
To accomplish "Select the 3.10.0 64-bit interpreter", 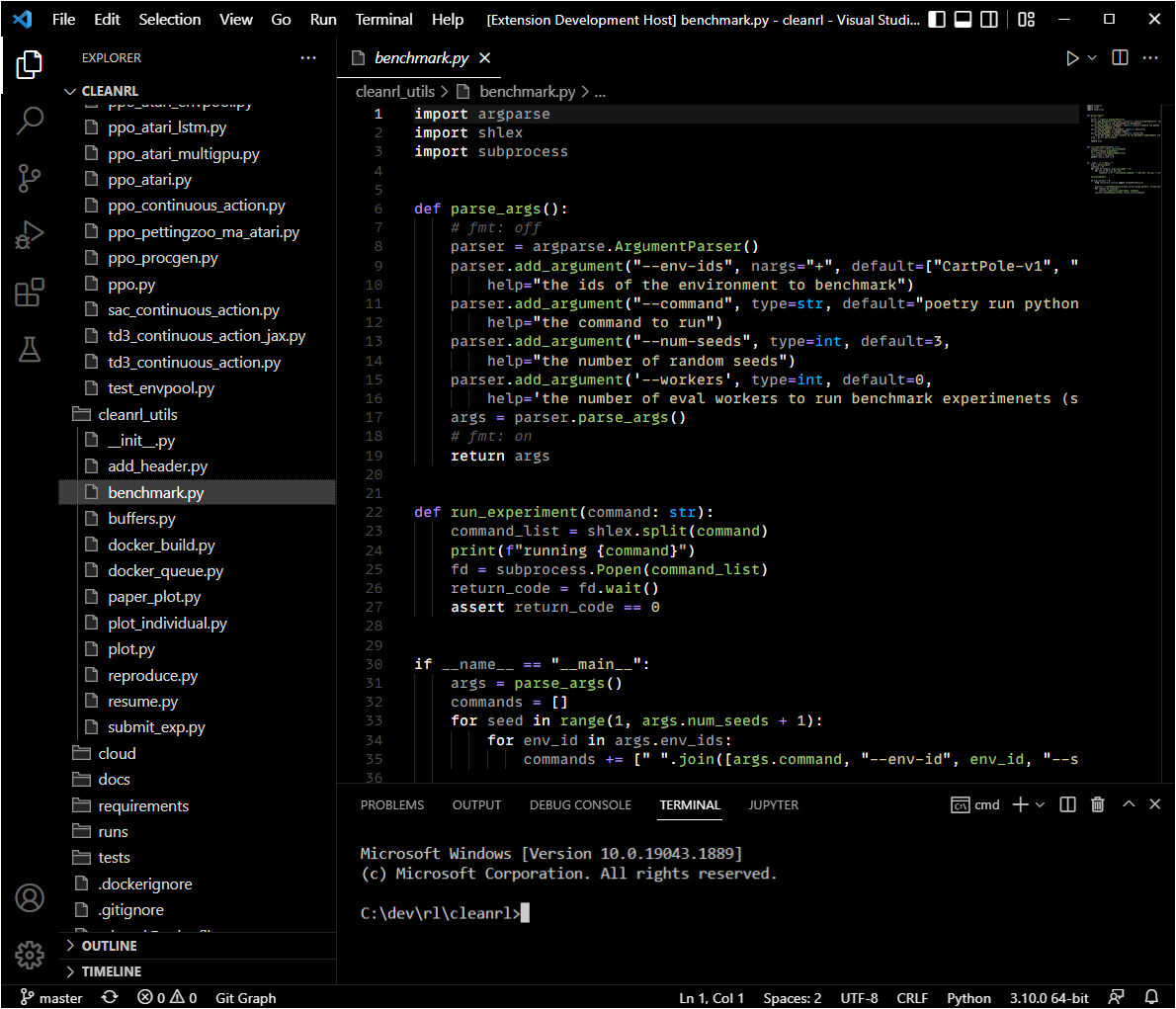I will click(x=1049, y=998).
